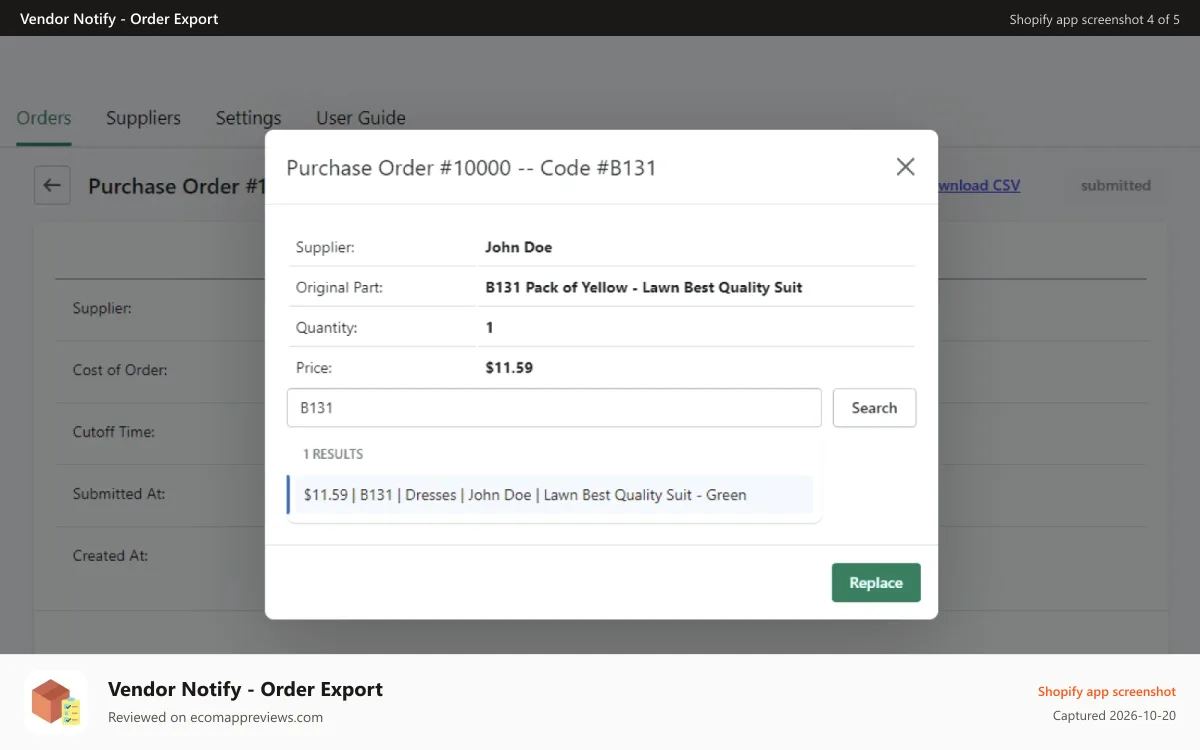Click the Download CSV link
The height and width of the screenshot is (750, 1200).
[978, 185]
